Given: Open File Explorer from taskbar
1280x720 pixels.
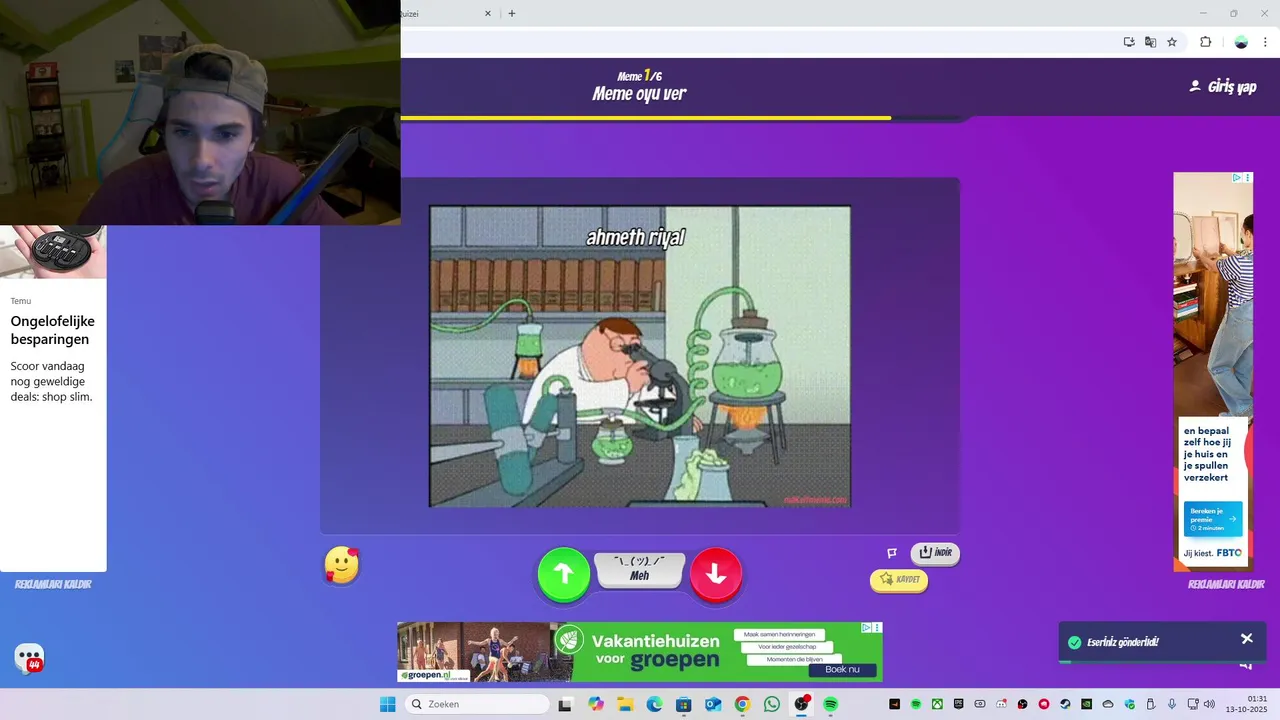Looking at the screenshot, I should coord(625,704).
